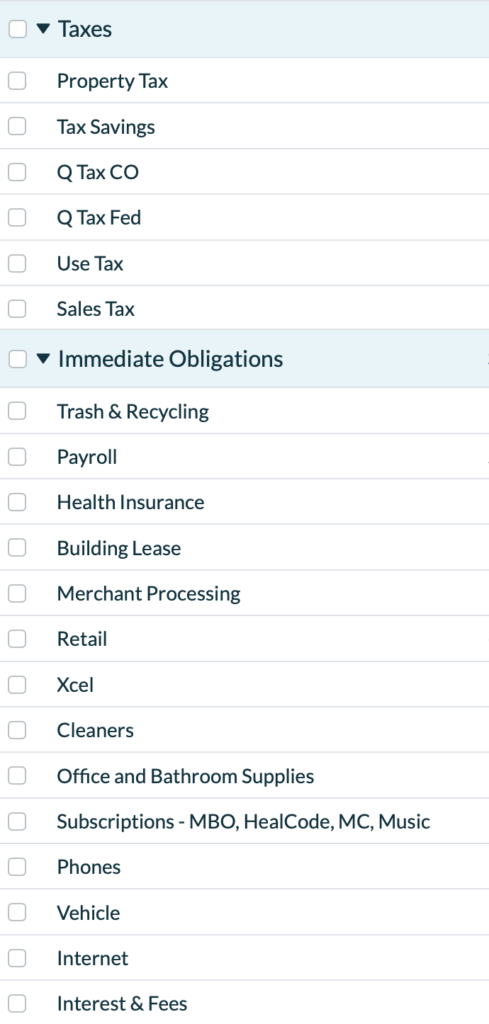Click the Office and Bathroom Supplies row

[244, 775]
